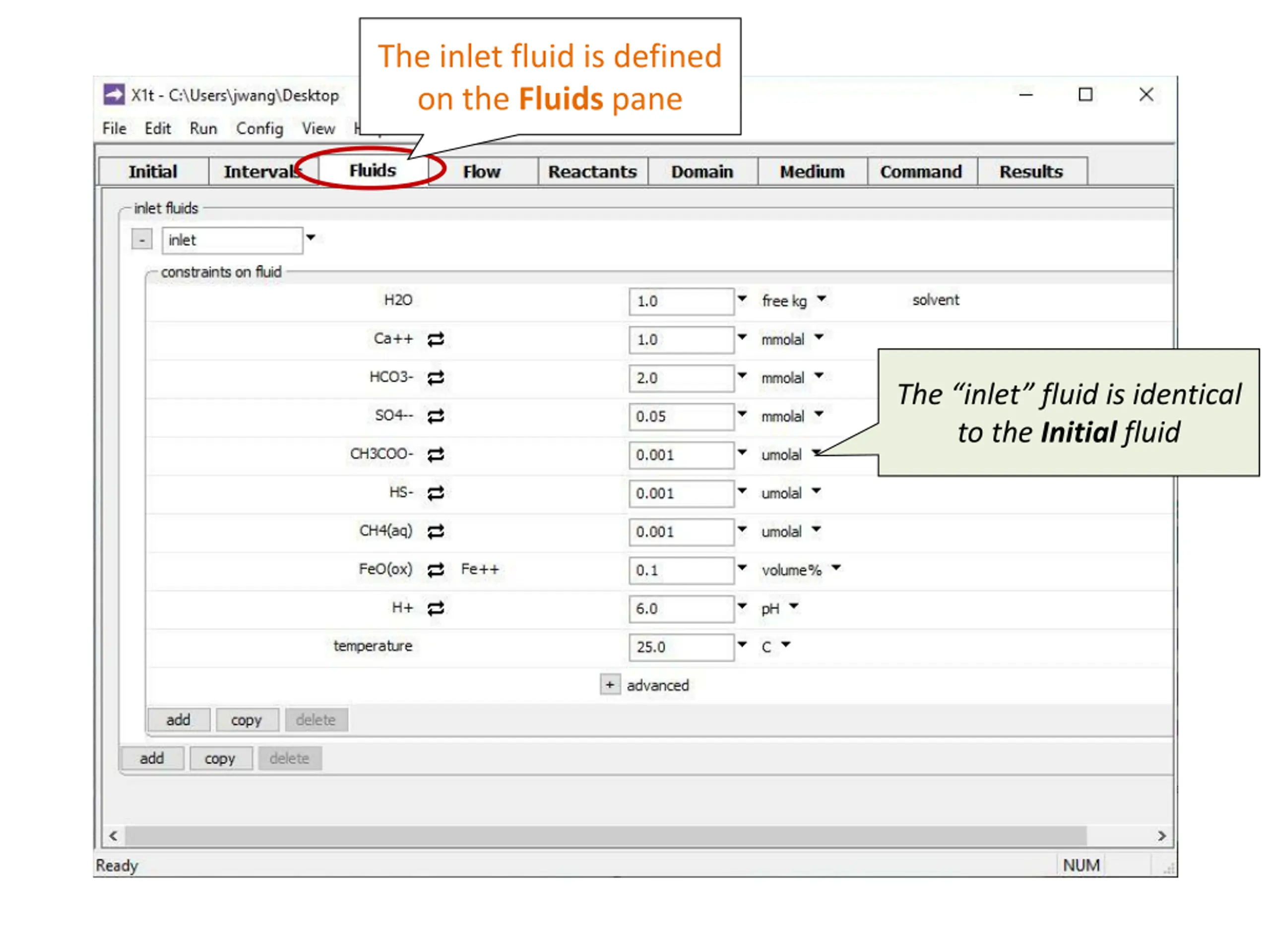
Task: Click add button in constraints on fluid
Action: tap(179, 720)
